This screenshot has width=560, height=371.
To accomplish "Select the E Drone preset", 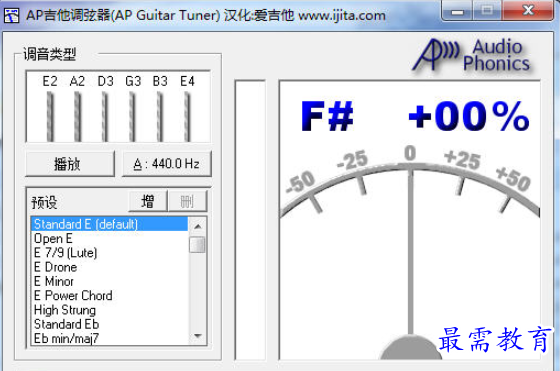I will click(110, 267).
